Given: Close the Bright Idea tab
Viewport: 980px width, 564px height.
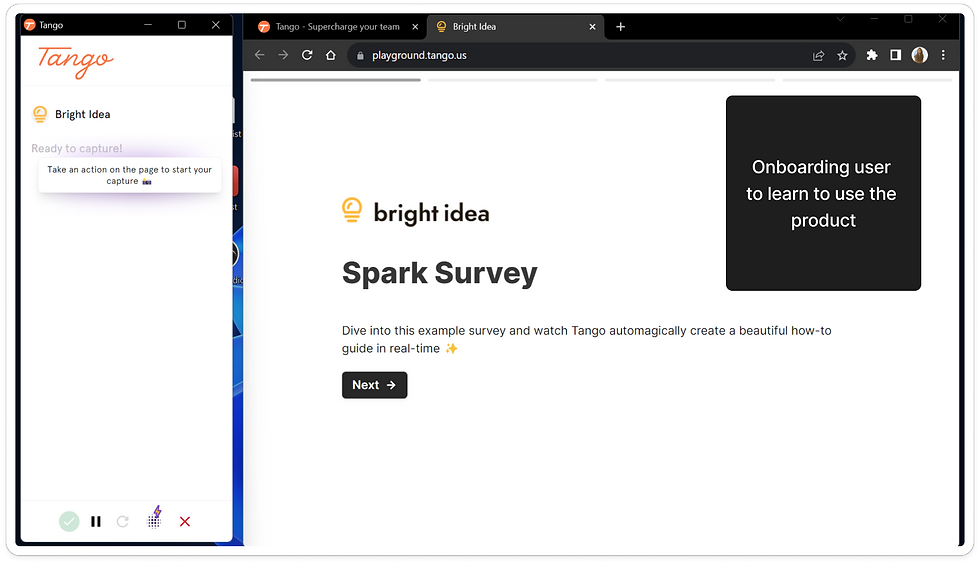Looking at the screenshot, I should coord(592,27).
